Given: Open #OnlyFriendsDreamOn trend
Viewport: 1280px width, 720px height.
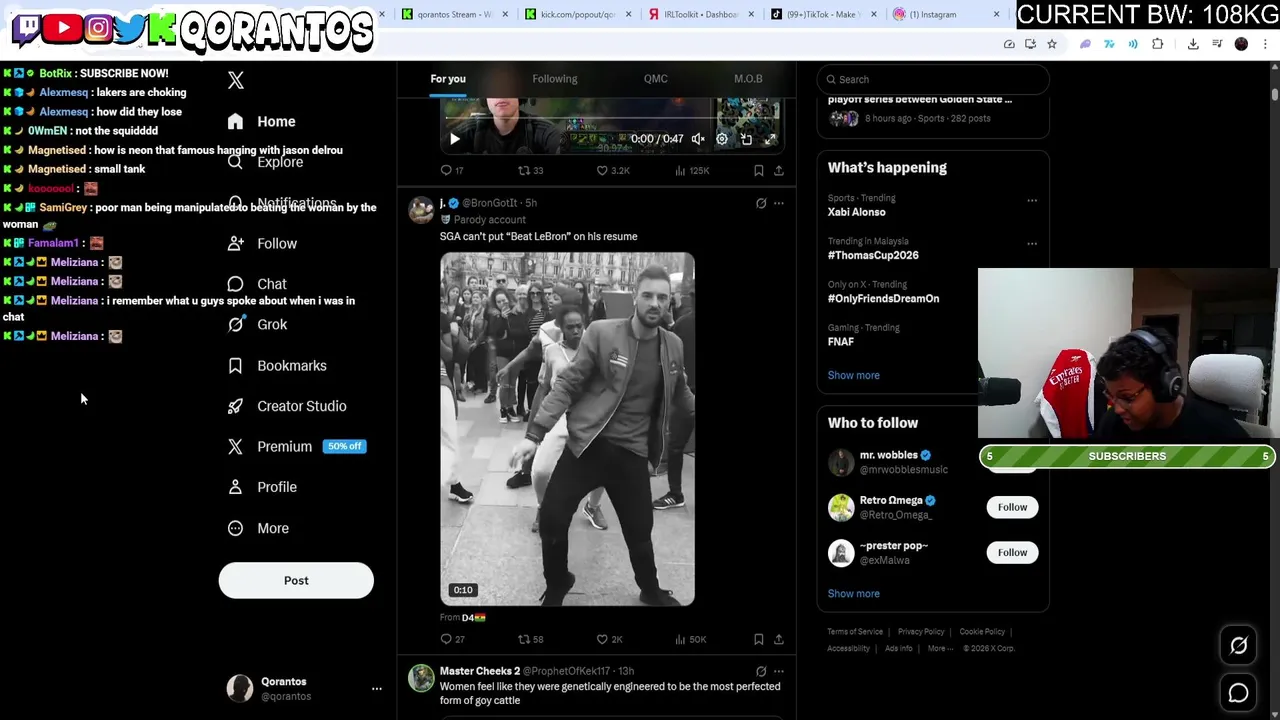Looking at the screenshot, I should [x=883, y=298].
